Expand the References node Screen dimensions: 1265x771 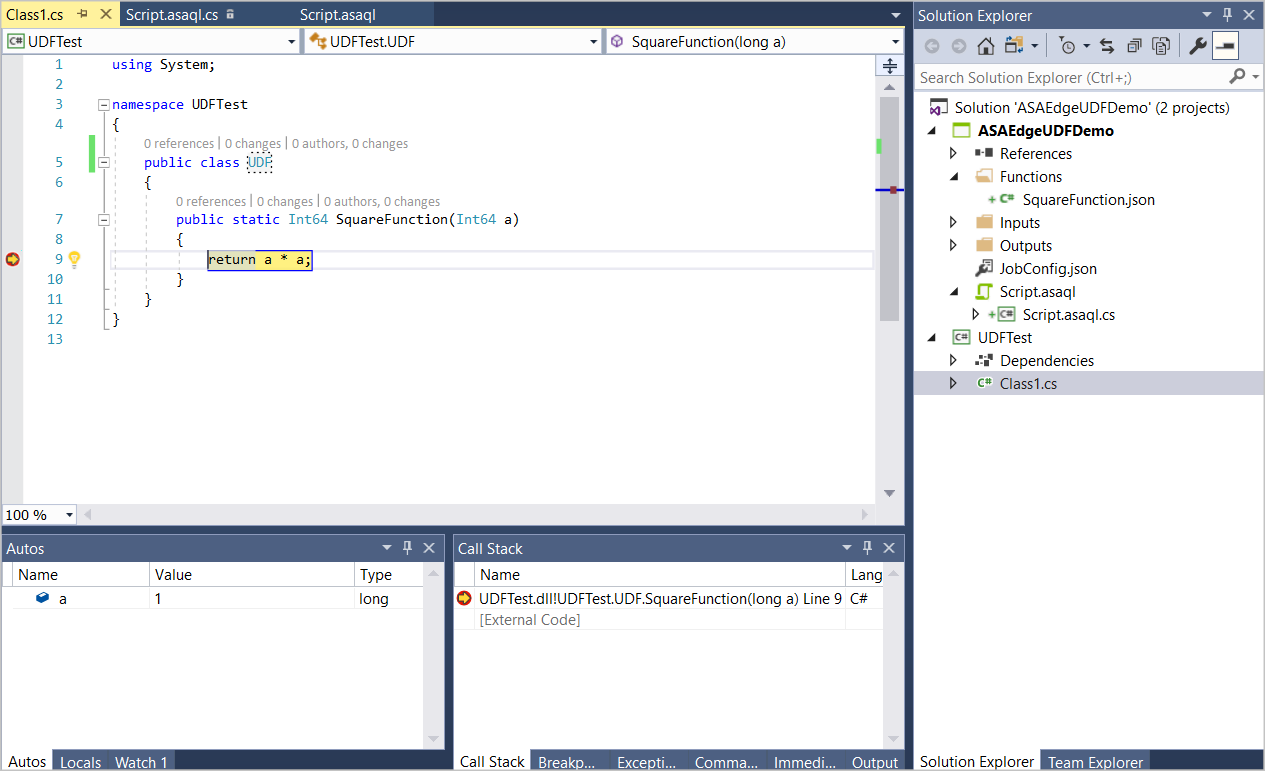tap(953, 153)
